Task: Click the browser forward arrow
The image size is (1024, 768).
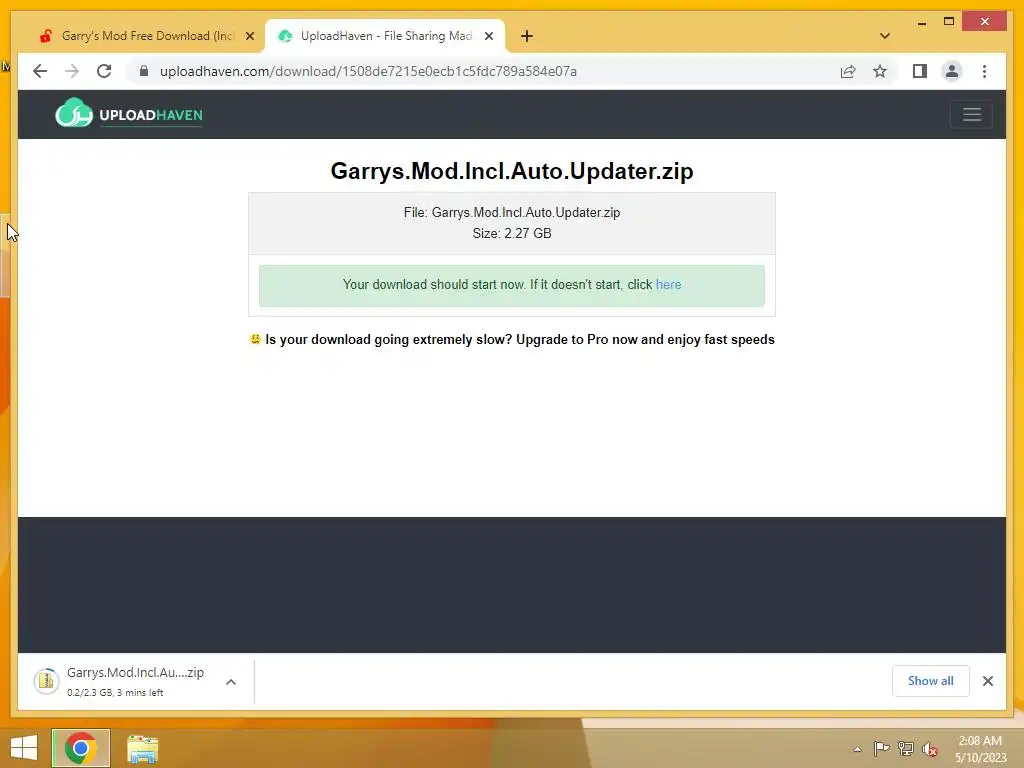Action: 72,71
